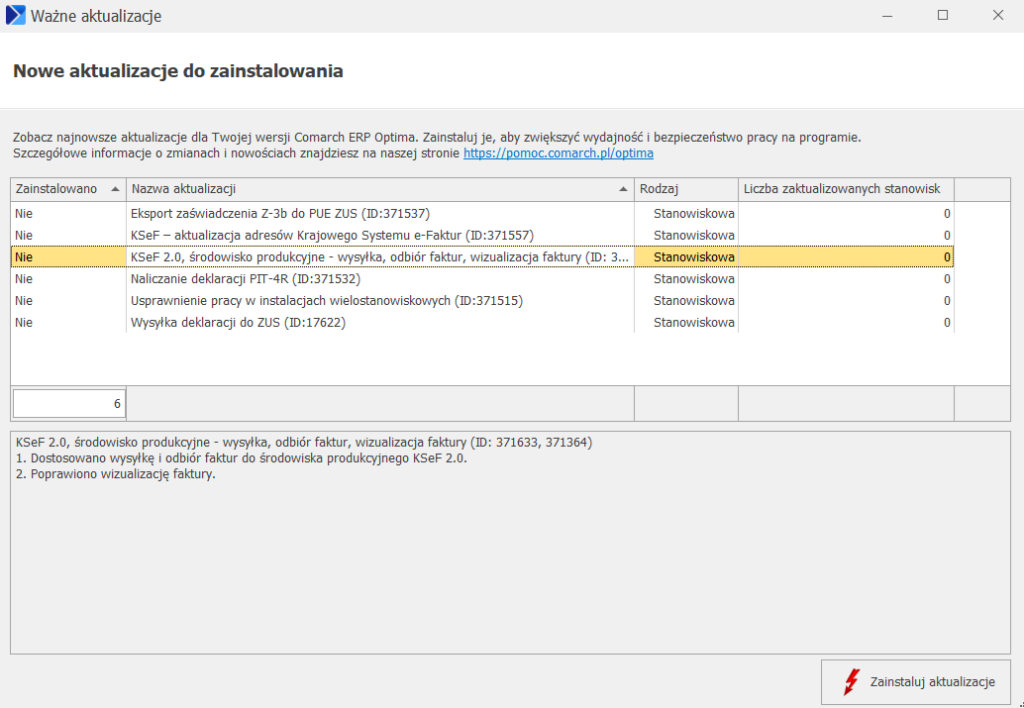The width and height of the screenshot is (1024, 708).
Task: Close the Ważne aktualizacje window
Action: [x=997, y=16]
